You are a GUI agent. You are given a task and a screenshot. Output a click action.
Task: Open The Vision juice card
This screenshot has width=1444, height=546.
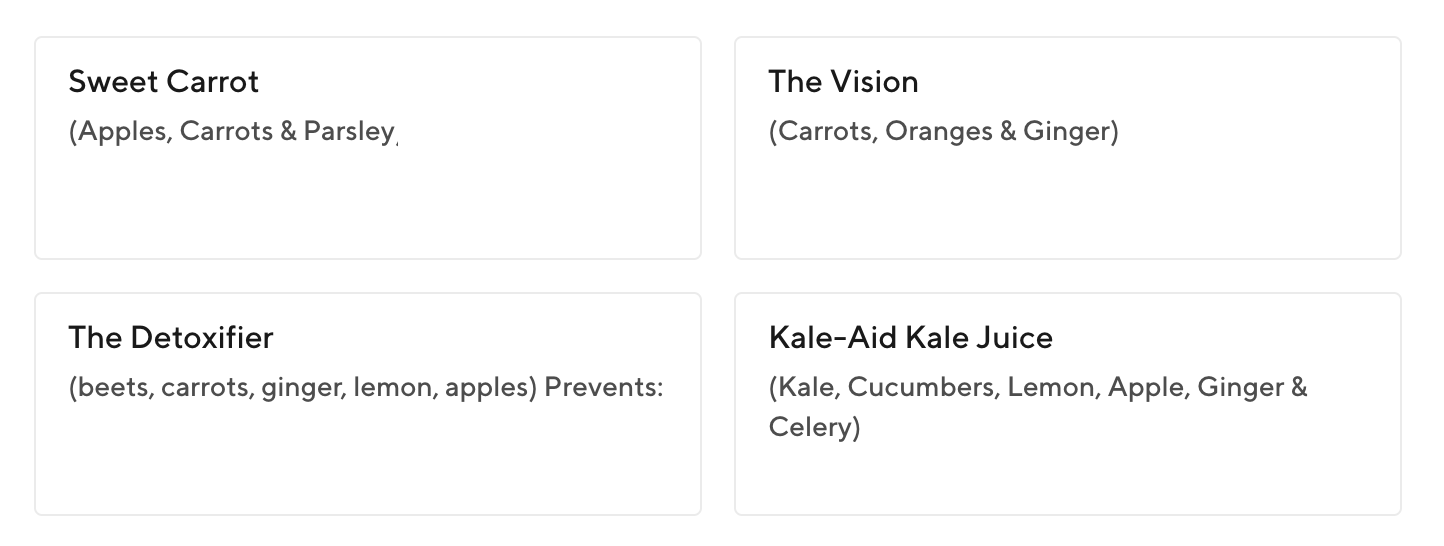[1068, 148]
